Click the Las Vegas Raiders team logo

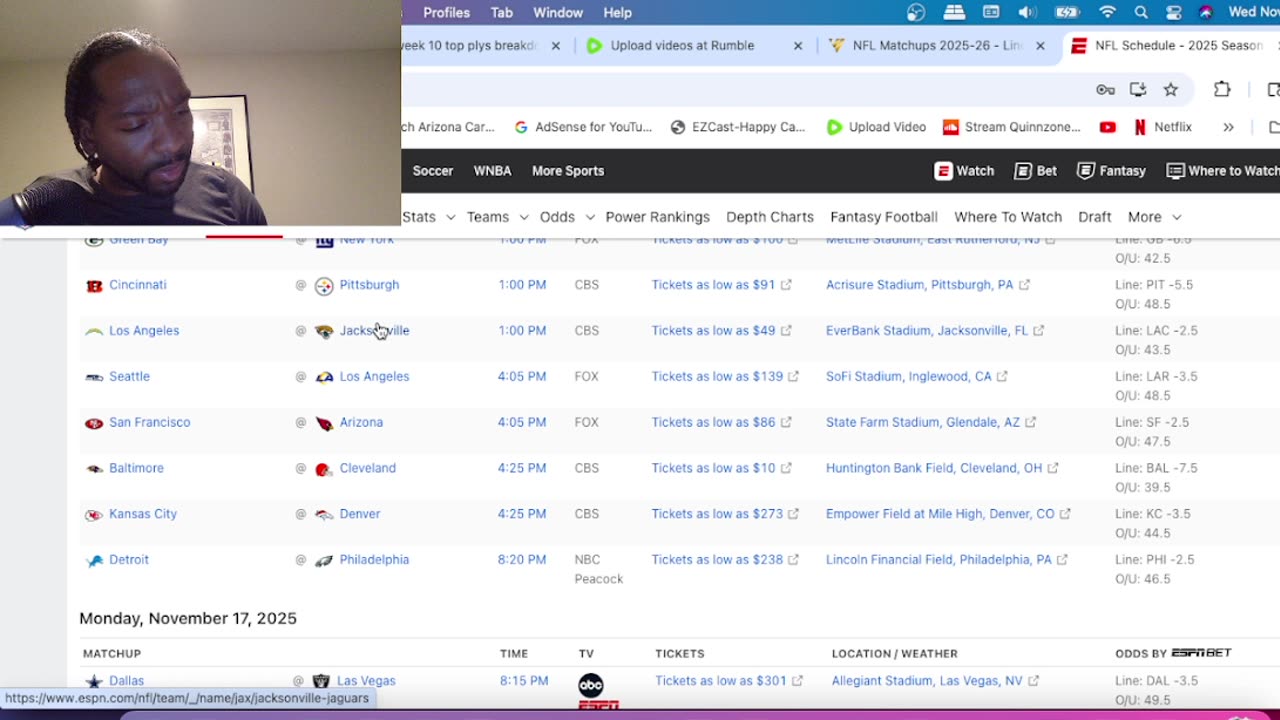coord(321,682)
